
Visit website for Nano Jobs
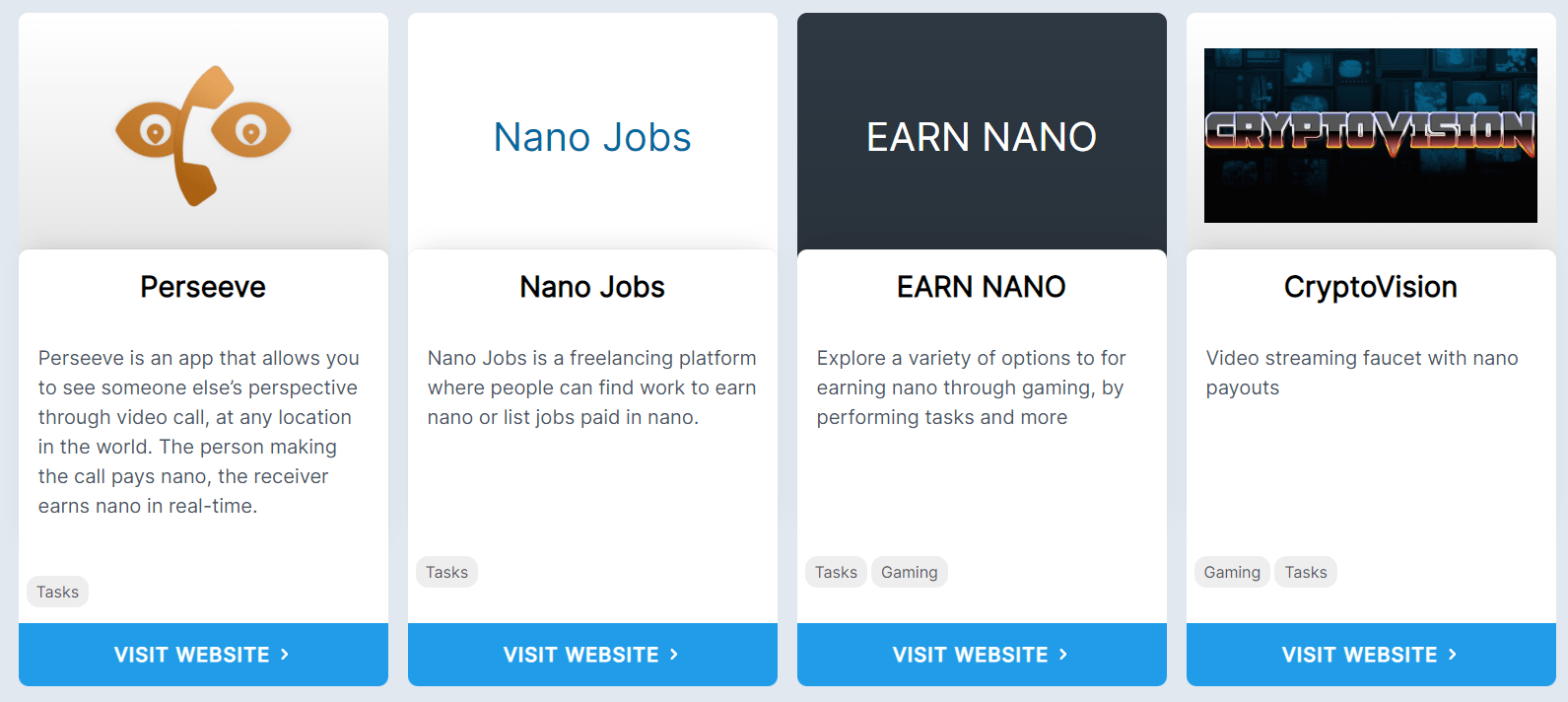592,655
